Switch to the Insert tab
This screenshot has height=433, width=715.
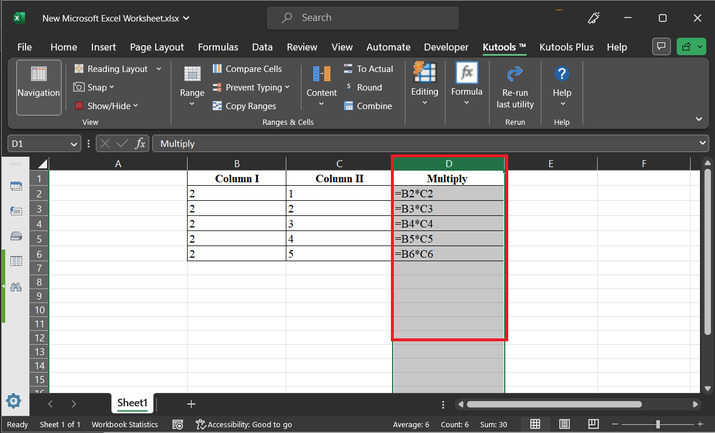[x=104, y=47]
